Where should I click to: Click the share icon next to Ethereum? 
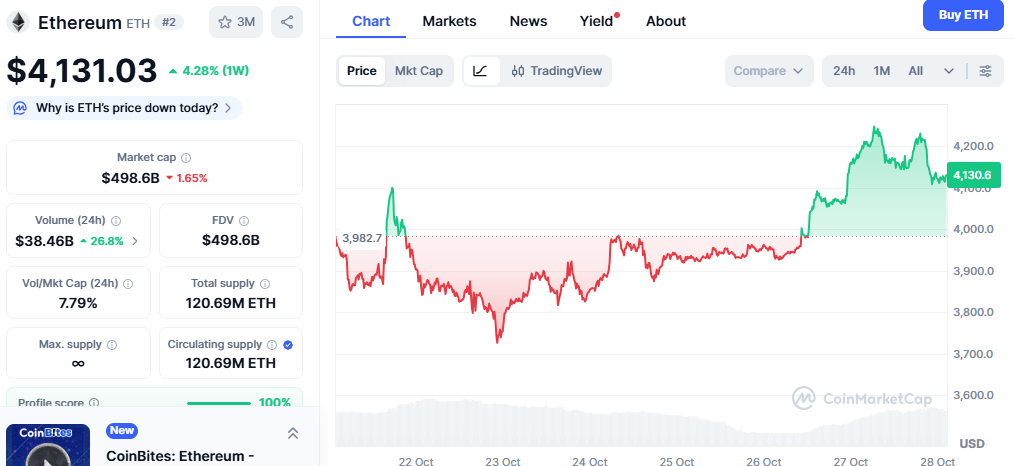287,21
